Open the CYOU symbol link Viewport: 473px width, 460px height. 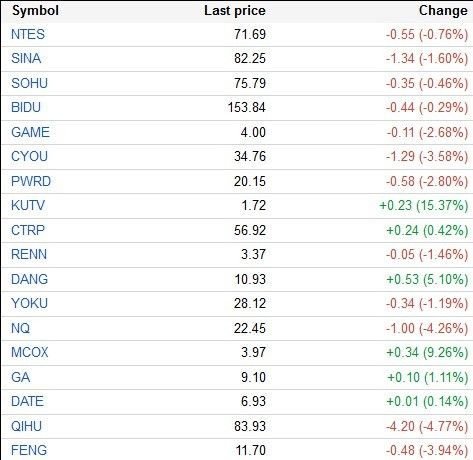coord(29,156)
